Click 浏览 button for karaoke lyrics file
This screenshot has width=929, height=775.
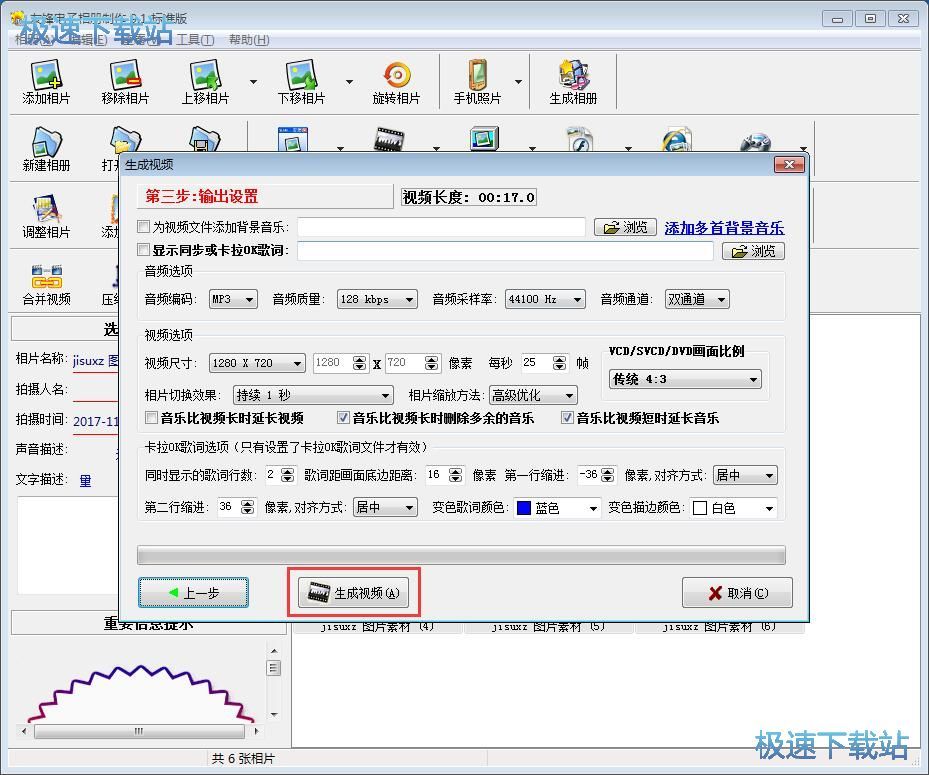[753, 251]
